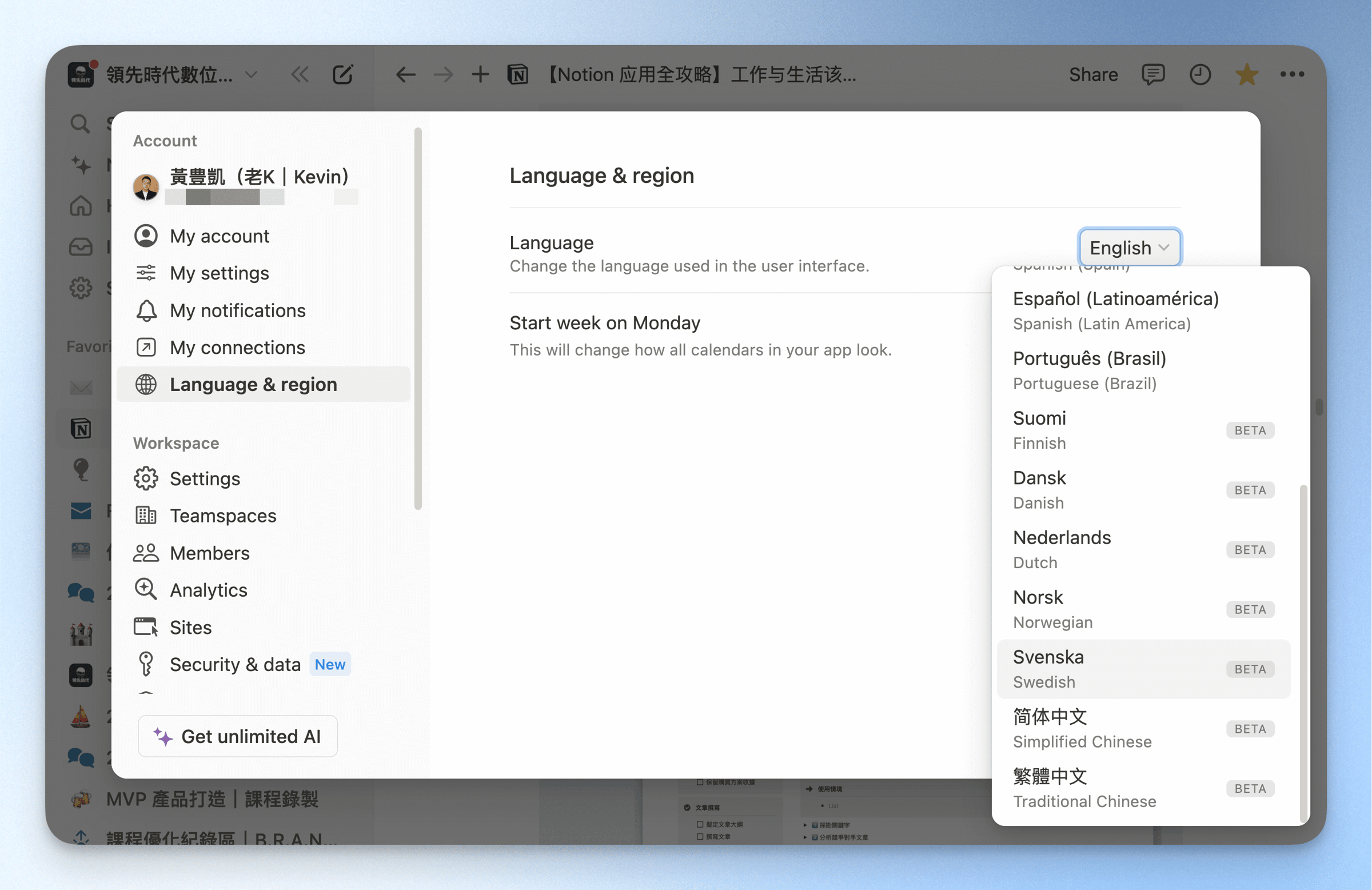This screenshot has height=890, width=1372.
Task: Click search magnifier in sidebar
Action: (x=80, y=123)
